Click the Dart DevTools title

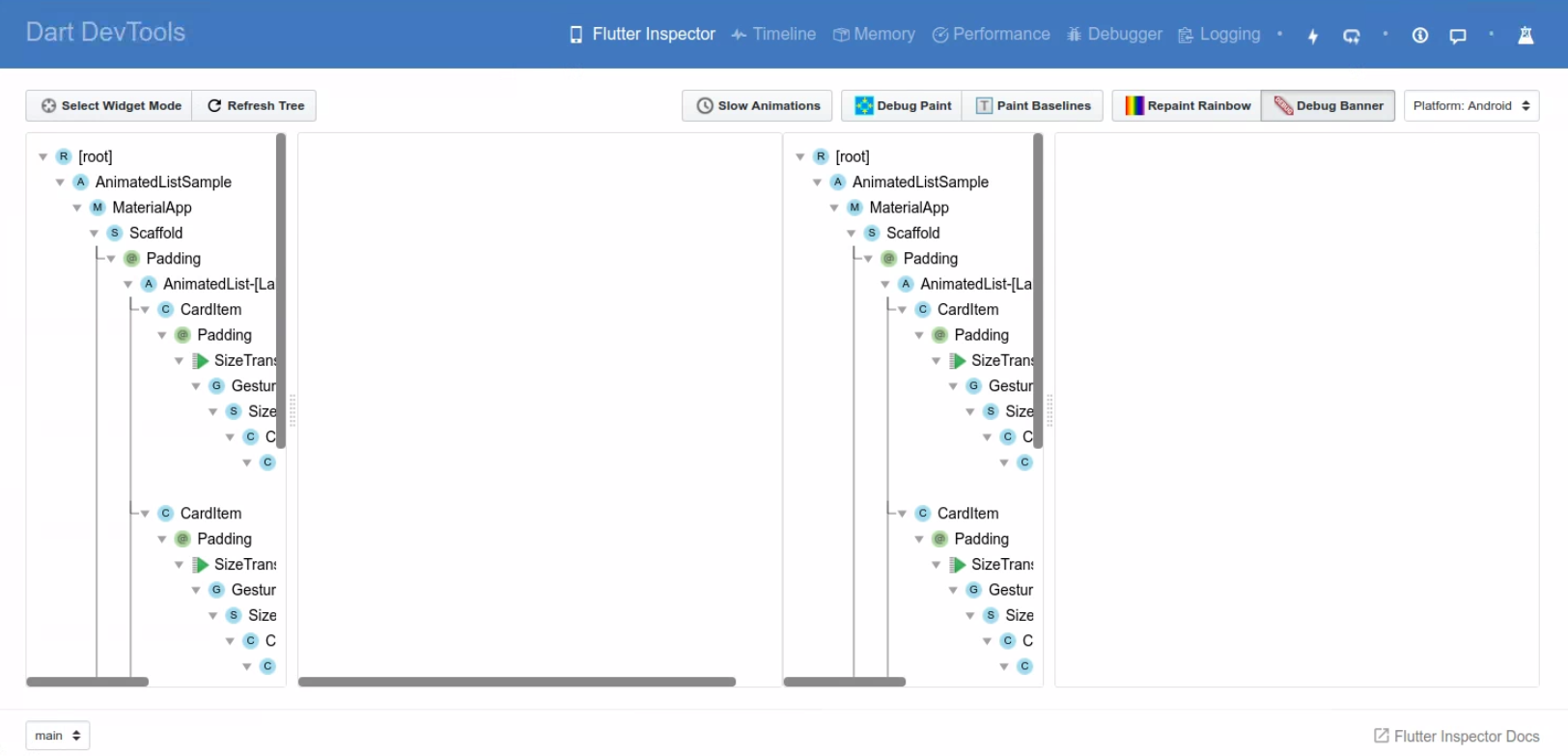[105, 32]
